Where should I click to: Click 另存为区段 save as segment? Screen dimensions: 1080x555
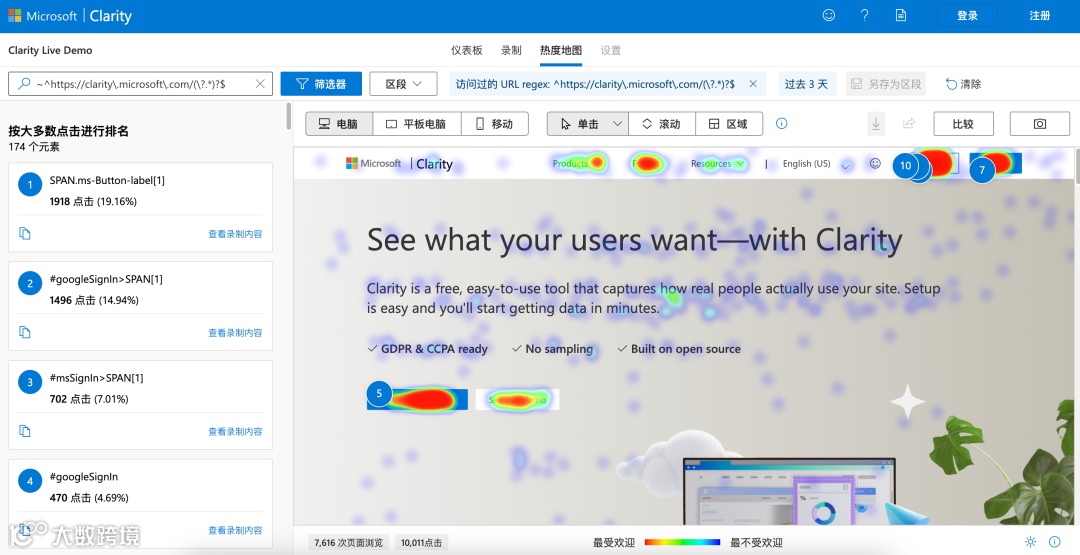pyautogui.click(x=886, y=84)
